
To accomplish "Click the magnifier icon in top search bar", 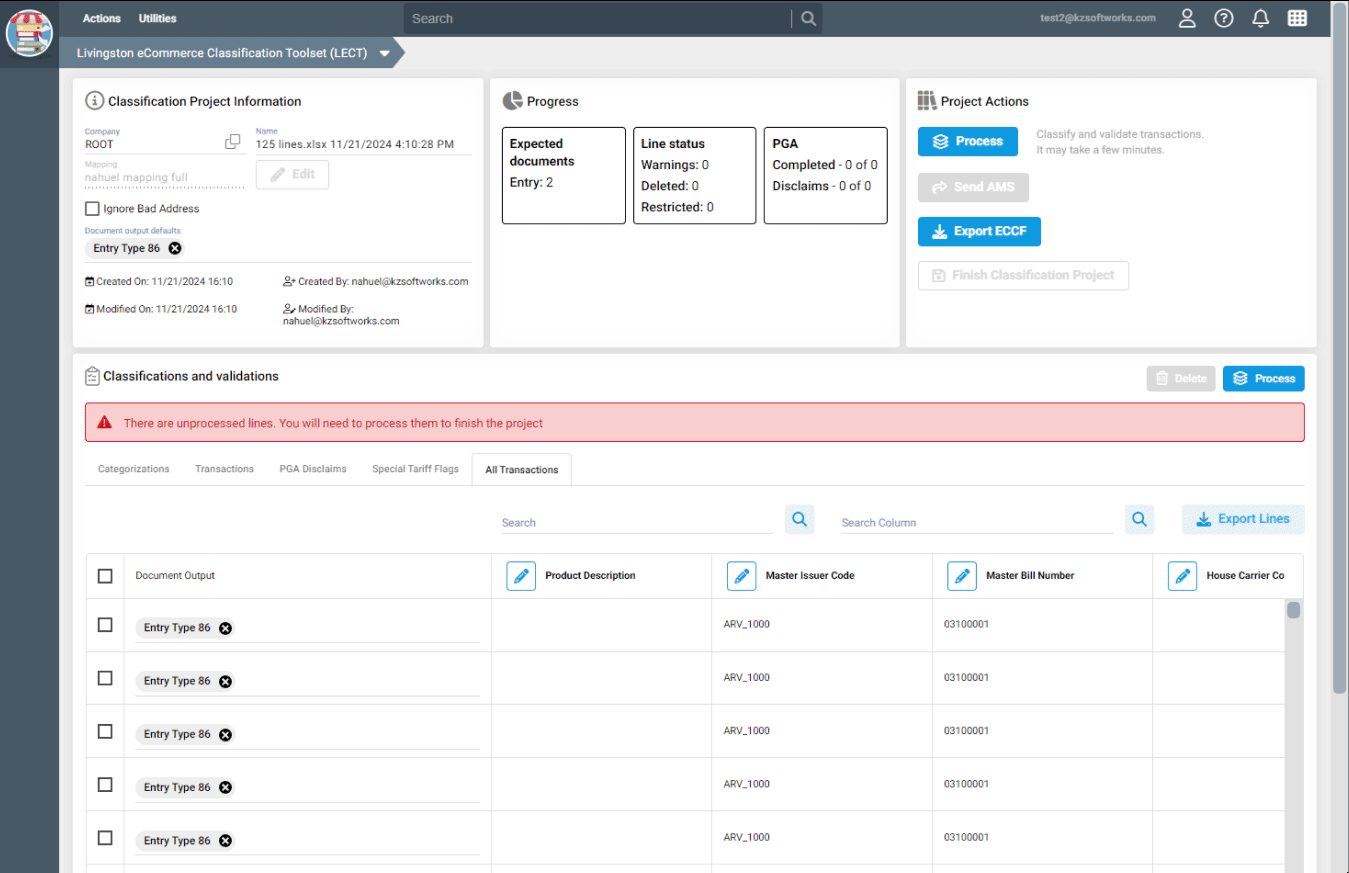I will tap(808, 18).
